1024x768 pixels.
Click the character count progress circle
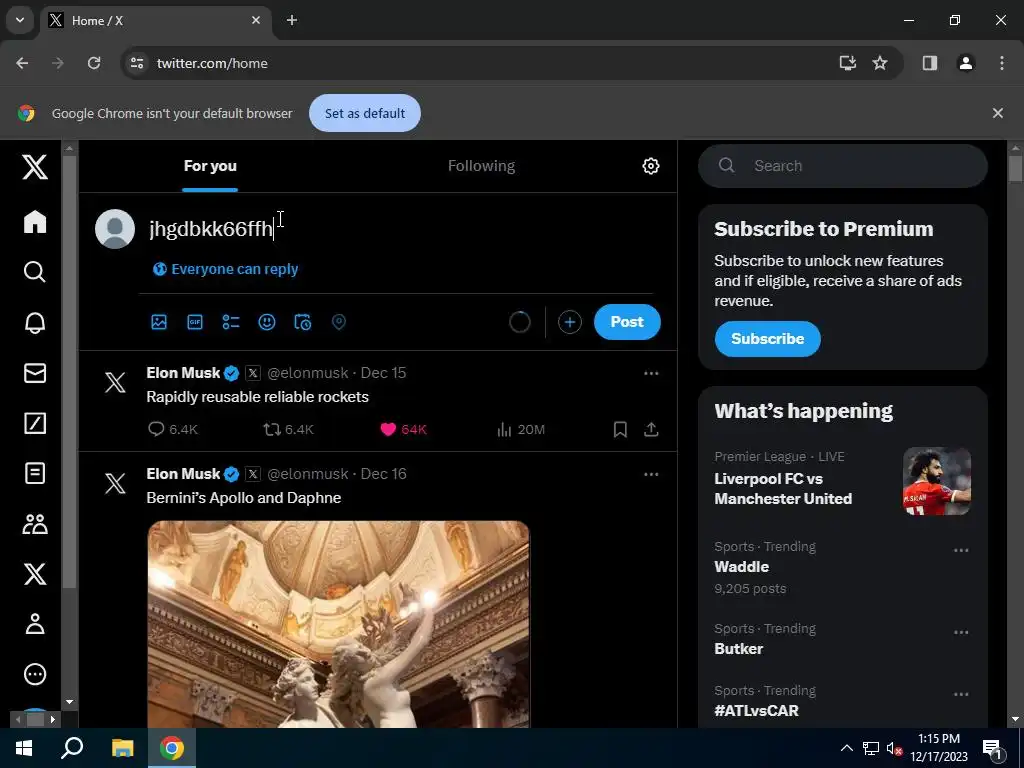click(x=520, y=322)
